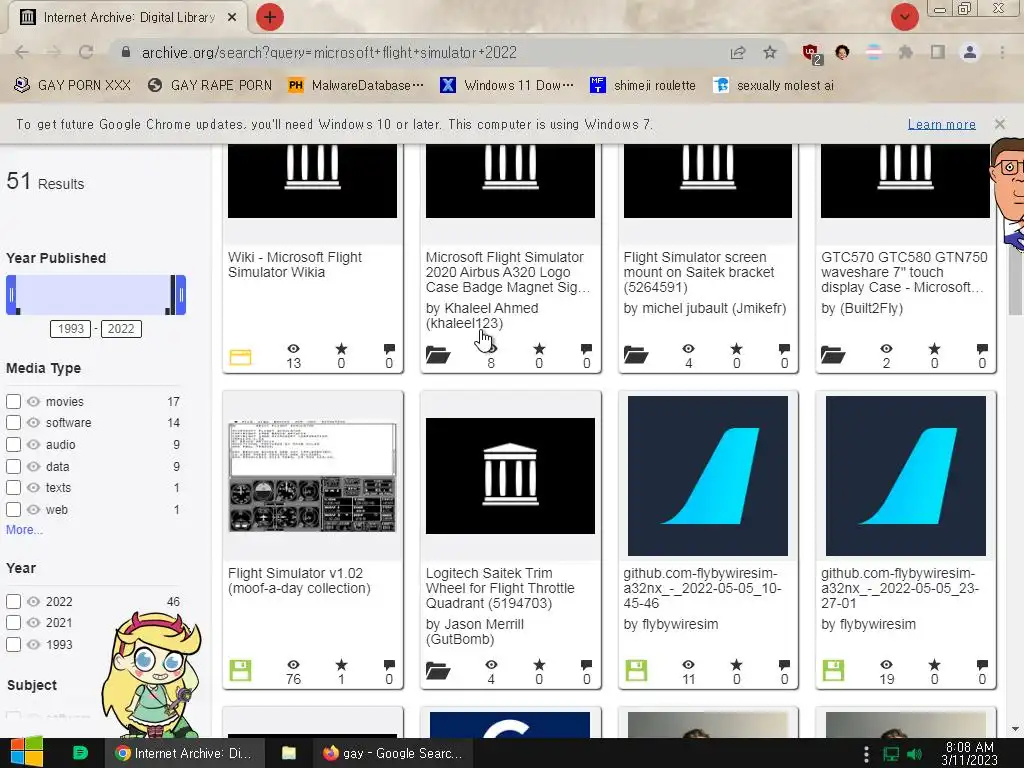The image size is (1024, 768).
Task: Click left handle of Year Published slider
Action: coord(11,295)
